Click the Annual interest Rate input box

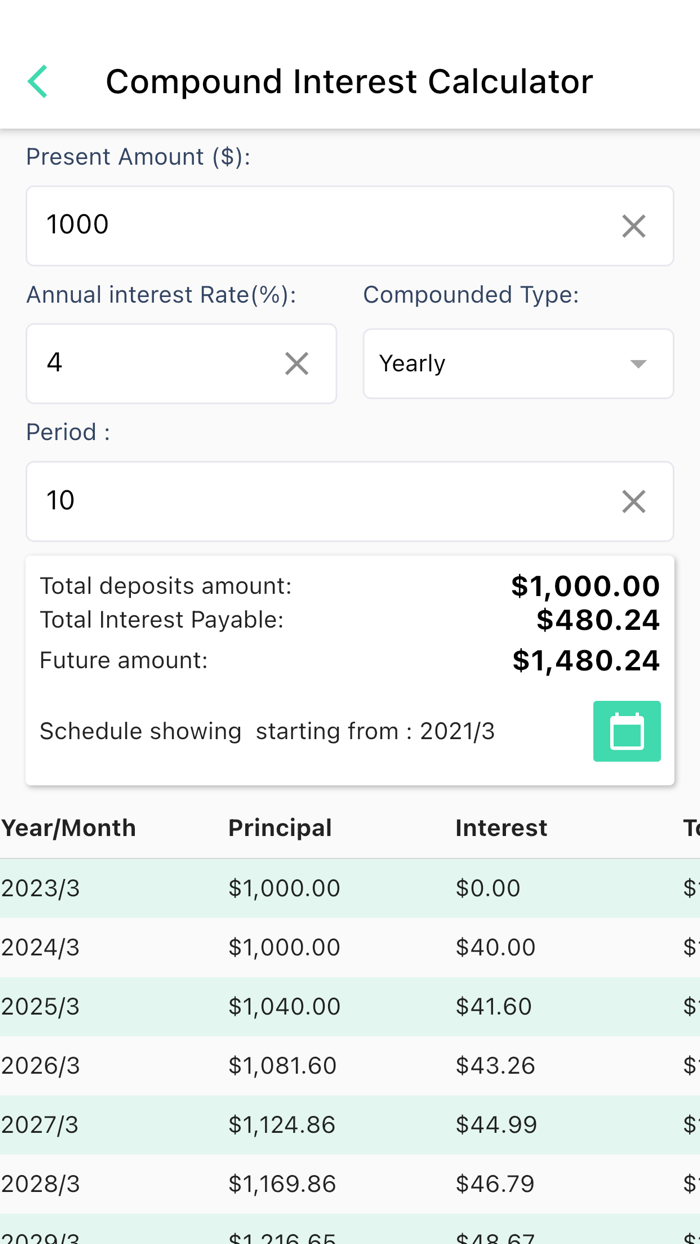click(150, 363)
